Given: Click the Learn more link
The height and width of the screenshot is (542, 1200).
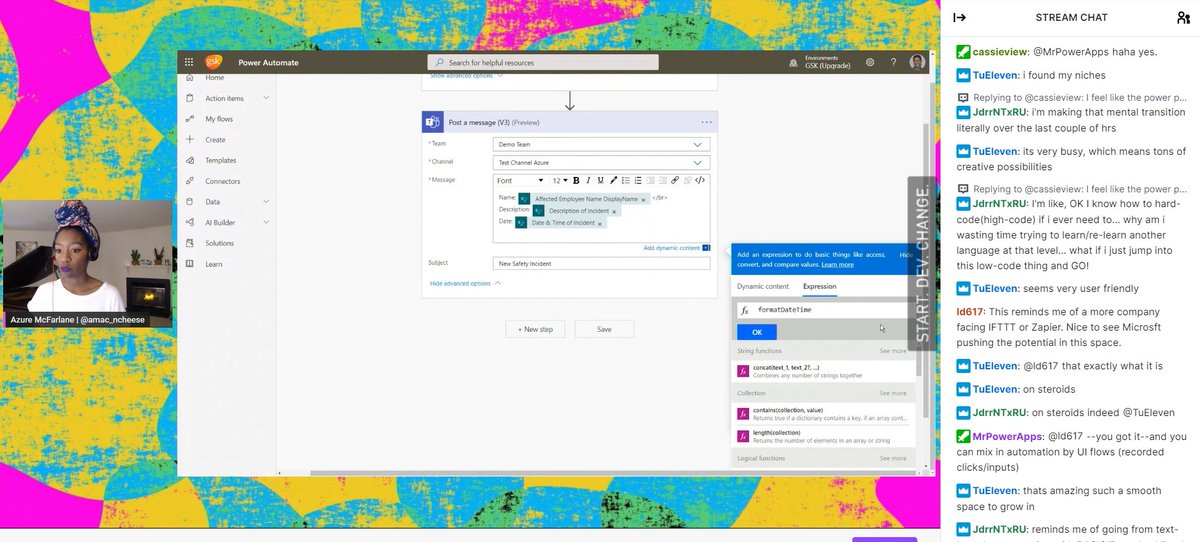Looking at the screenshot, I should tap(838, 265).
